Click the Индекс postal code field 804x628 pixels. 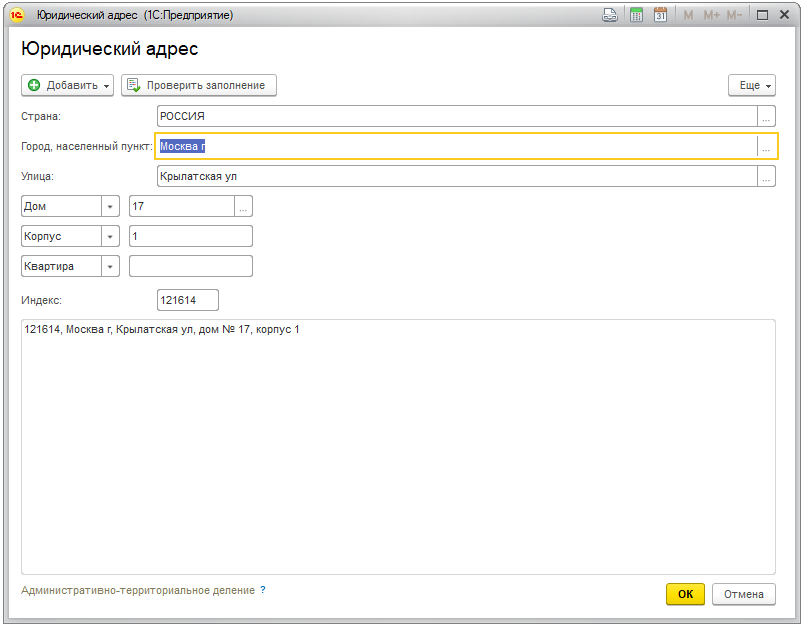pos(187,300)
